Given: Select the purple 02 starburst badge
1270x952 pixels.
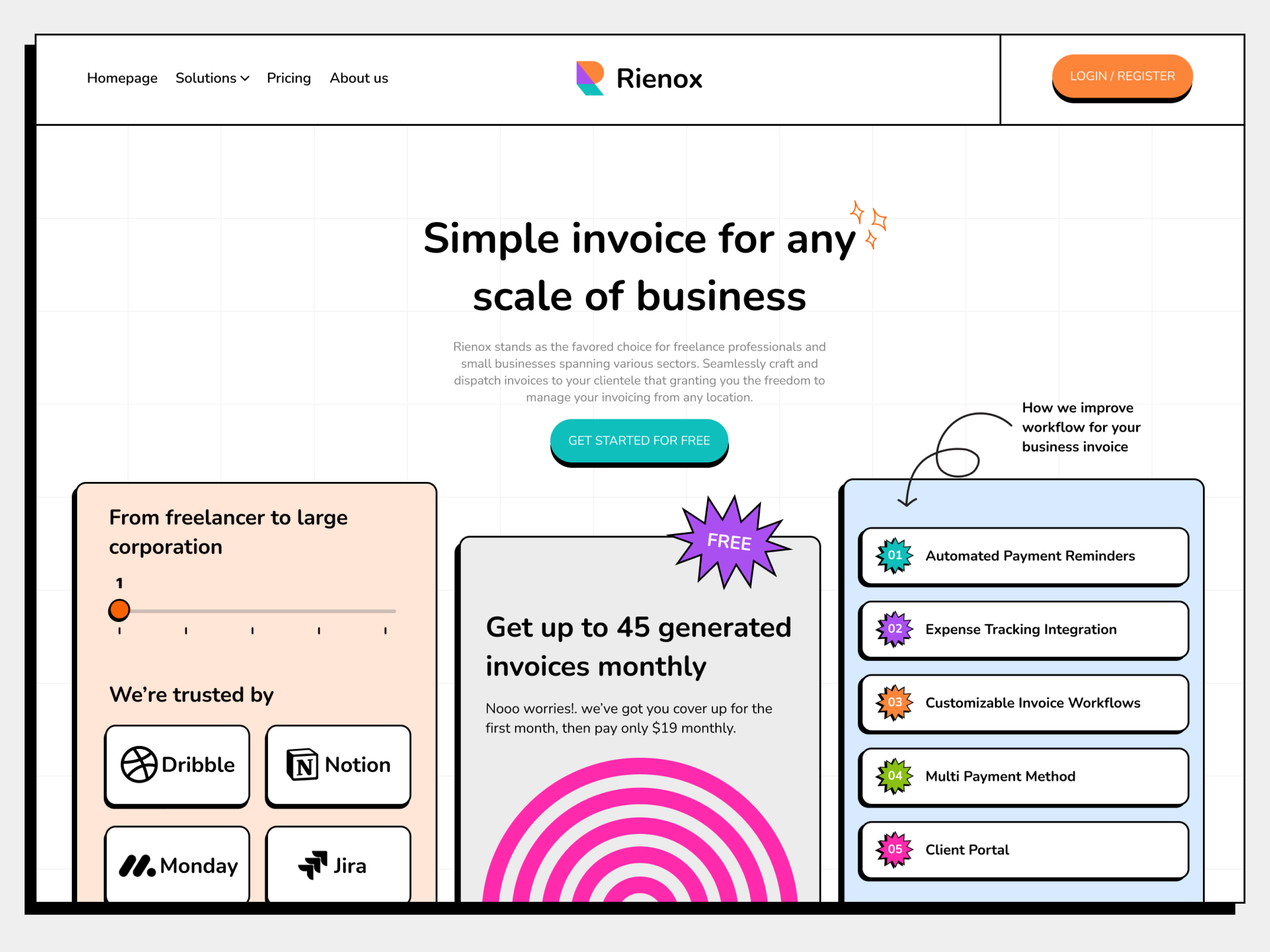Looking at the screenshot, I should (894, 629).
